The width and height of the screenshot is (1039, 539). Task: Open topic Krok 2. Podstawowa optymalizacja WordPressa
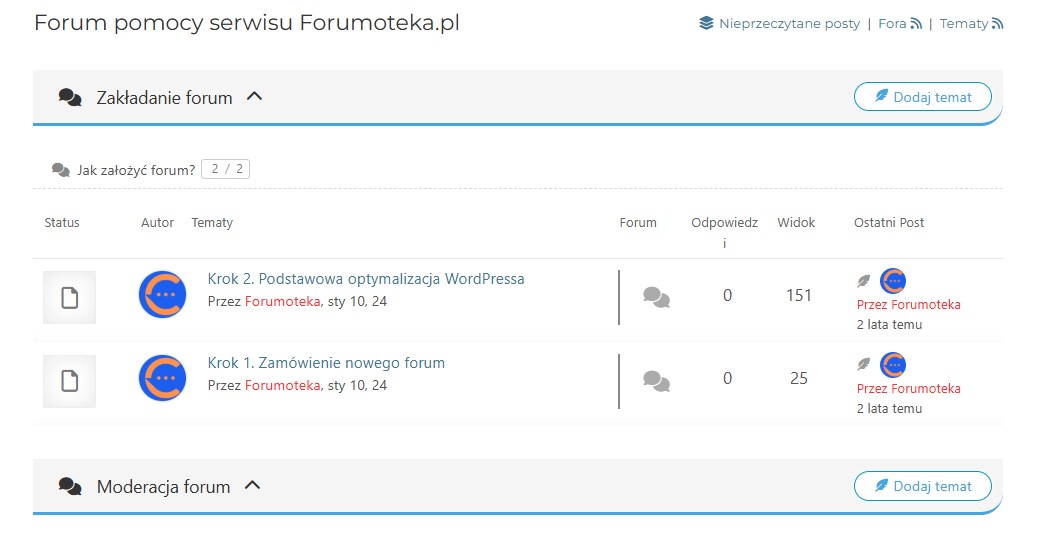(366, 279)
